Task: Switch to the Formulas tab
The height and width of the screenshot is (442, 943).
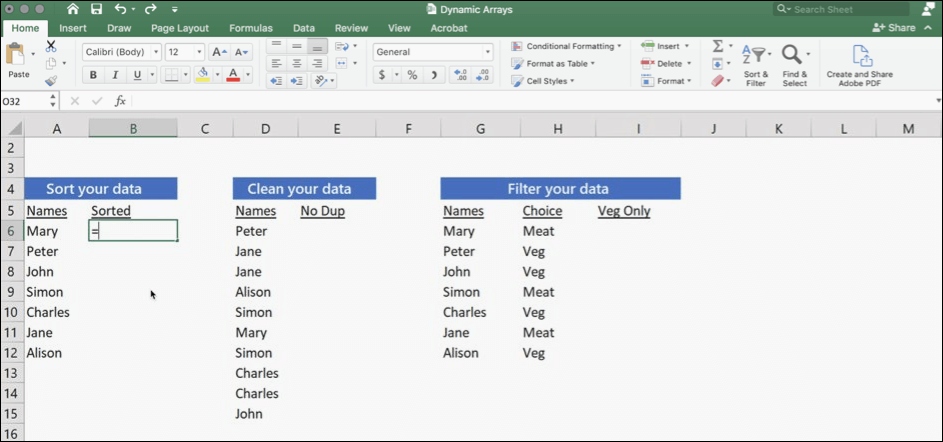Action: pyautogui.click(x=250, y=28)
